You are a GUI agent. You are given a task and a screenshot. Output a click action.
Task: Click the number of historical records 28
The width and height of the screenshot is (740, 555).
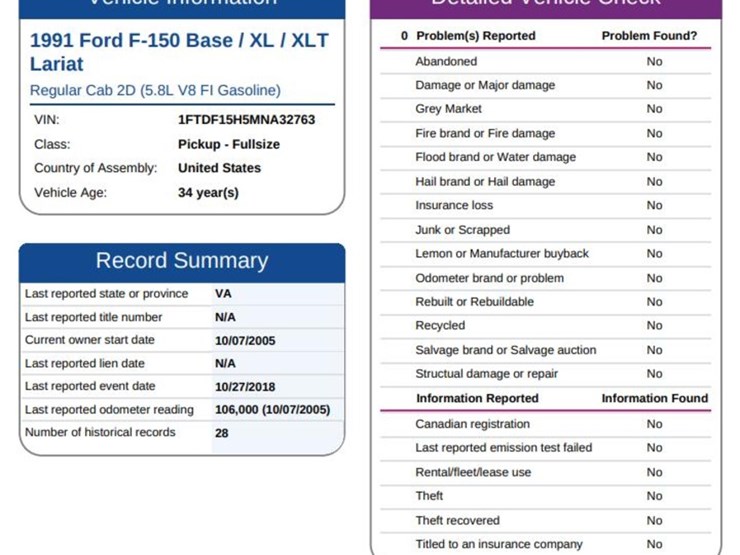(222, 433)
